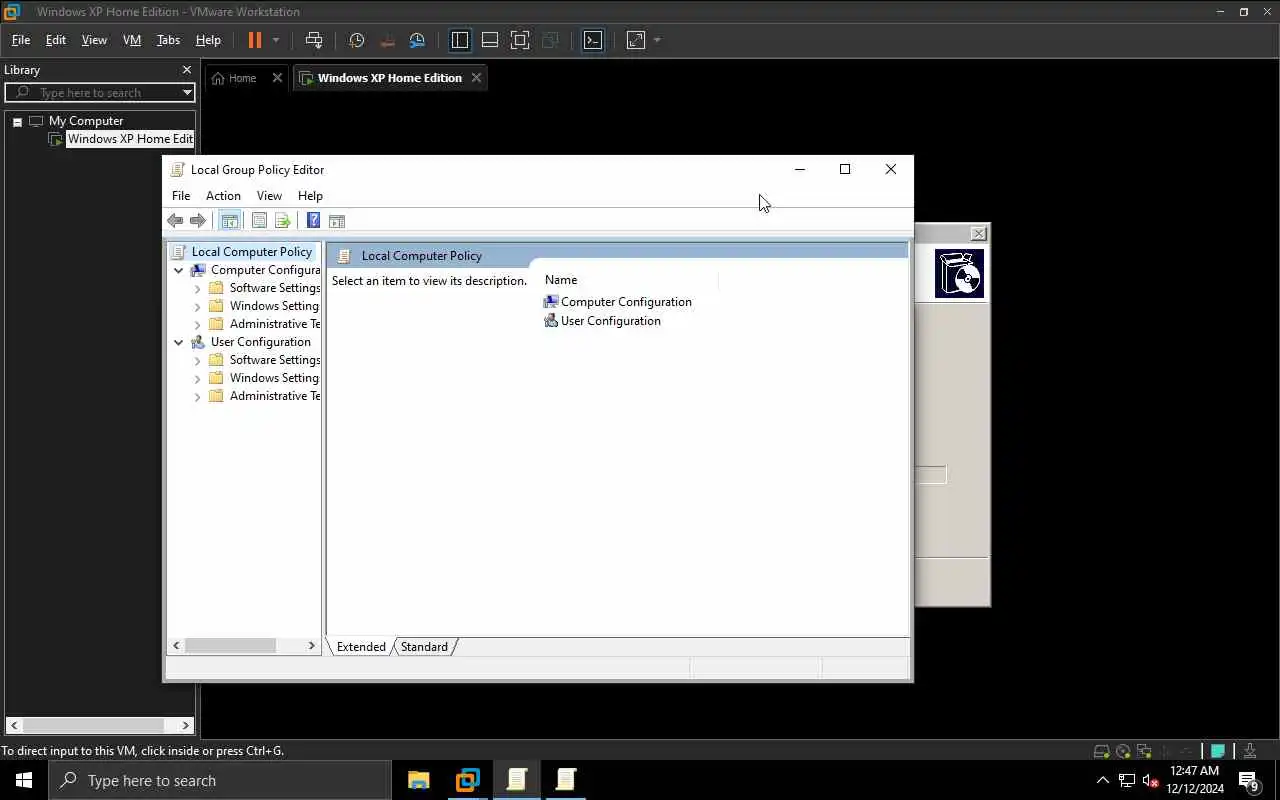Open the blue question mark Help icon
The image size is (1280, 800).
(x=313, y=221)
